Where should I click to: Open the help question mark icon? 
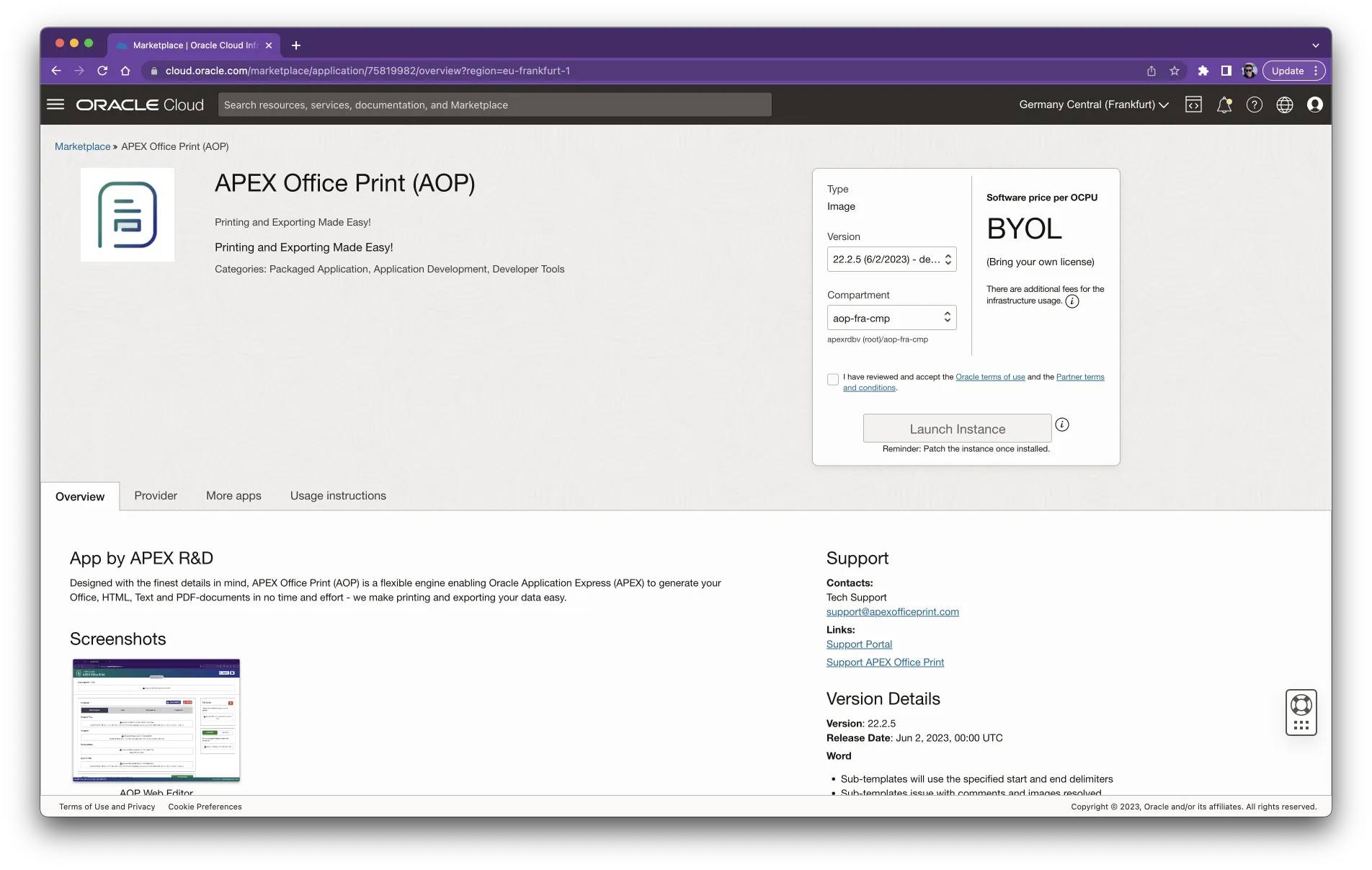1255,105
